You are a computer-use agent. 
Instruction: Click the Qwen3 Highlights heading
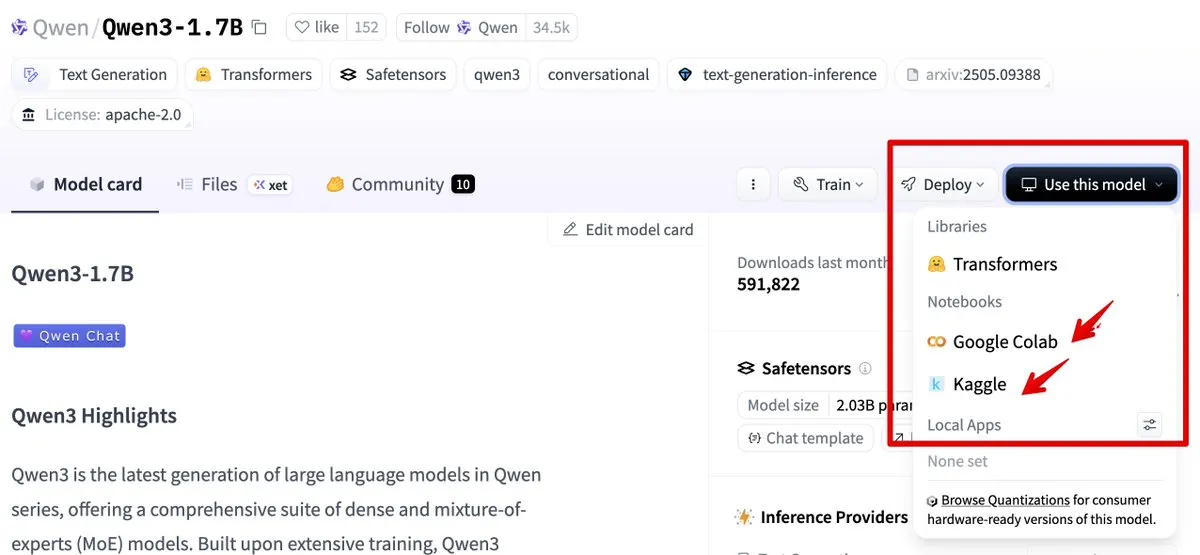point(94,416)
